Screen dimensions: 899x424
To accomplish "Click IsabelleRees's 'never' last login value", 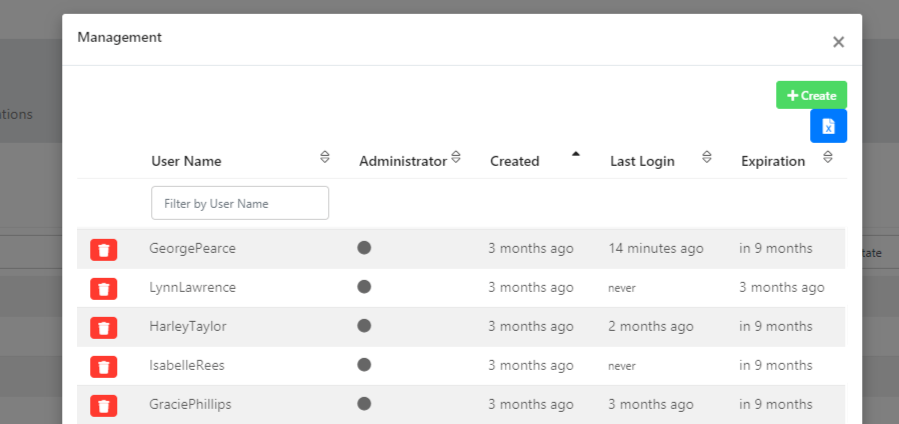I will tap(622, 366).
